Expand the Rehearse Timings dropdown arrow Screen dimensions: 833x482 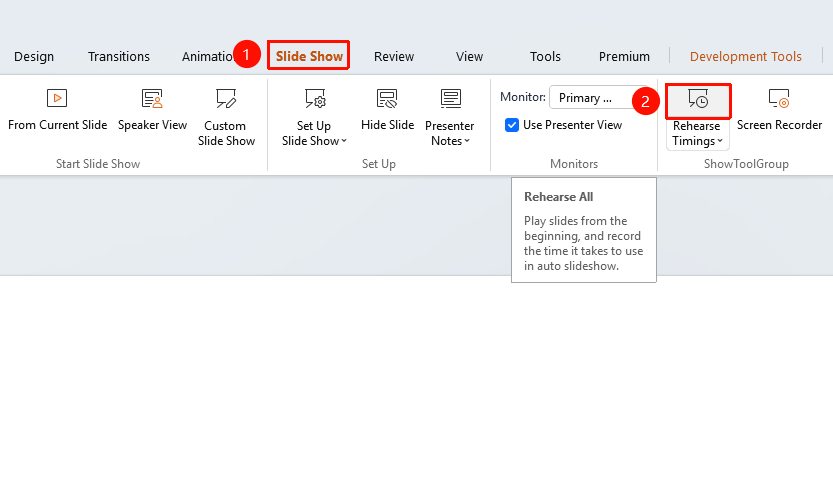[x=720, y=141]
